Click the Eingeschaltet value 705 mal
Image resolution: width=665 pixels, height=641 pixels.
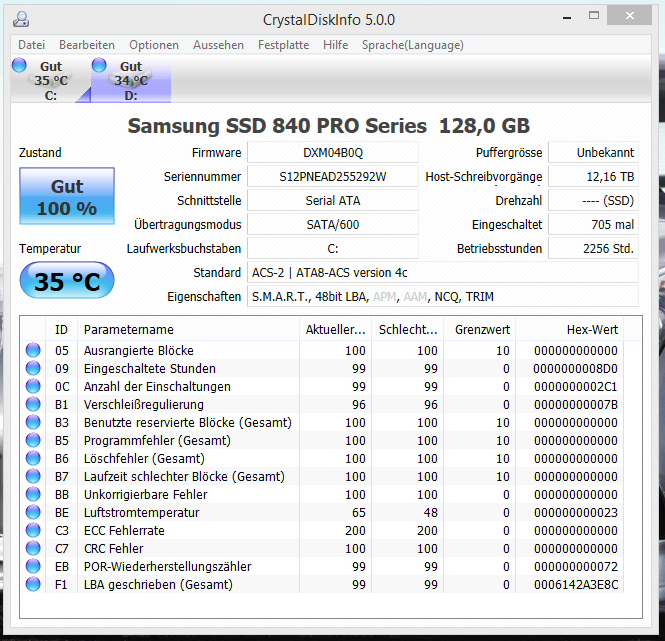coord(593,224)
